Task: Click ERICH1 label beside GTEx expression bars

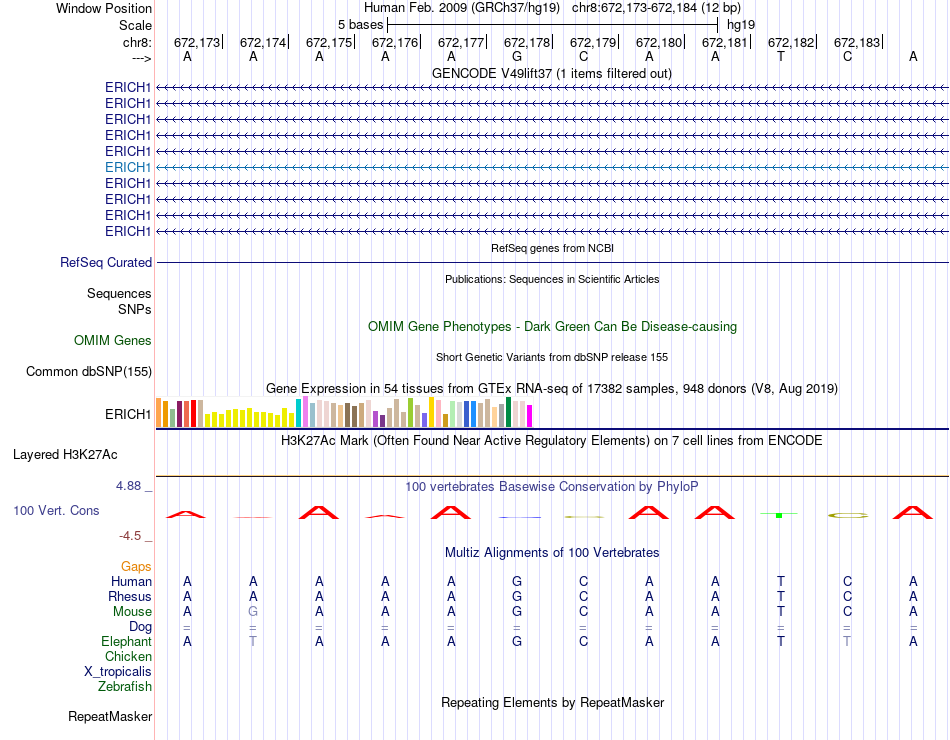Action: (x=128, y=415)
